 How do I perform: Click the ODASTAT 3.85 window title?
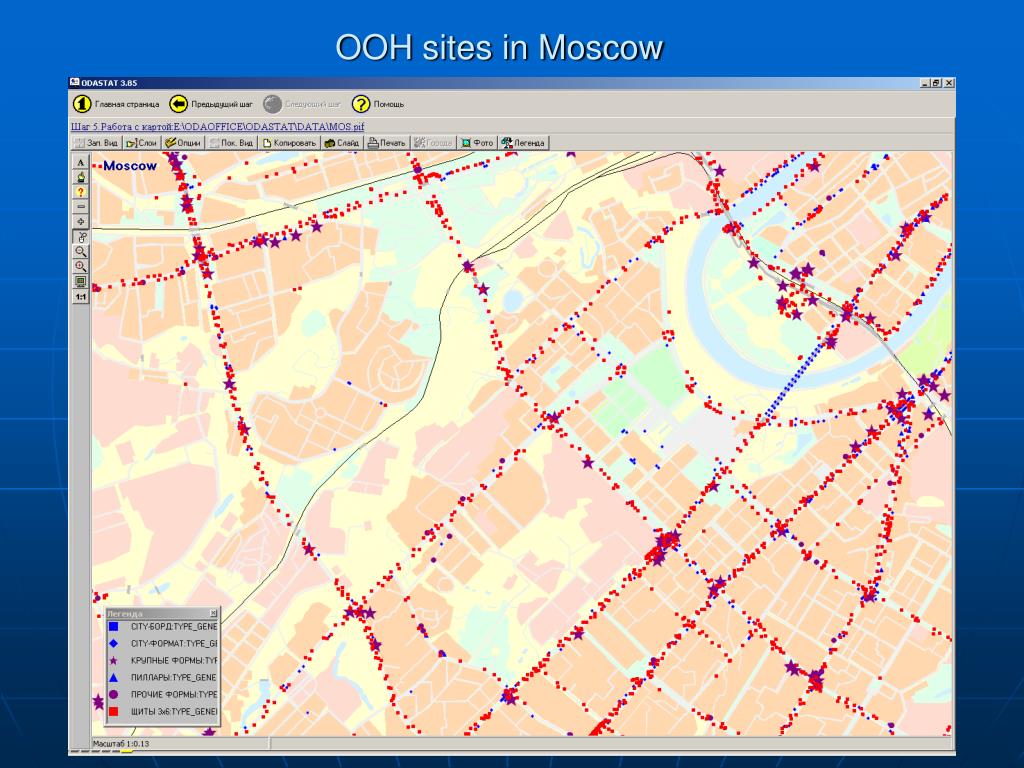click(x=109, y=83)
